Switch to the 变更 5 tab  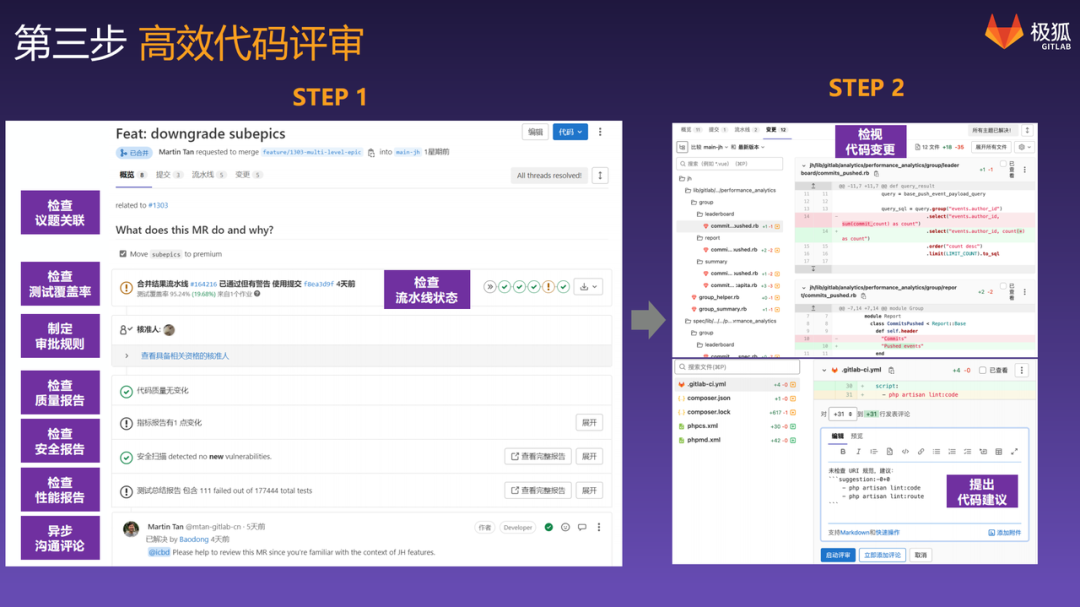pos(249,175)
